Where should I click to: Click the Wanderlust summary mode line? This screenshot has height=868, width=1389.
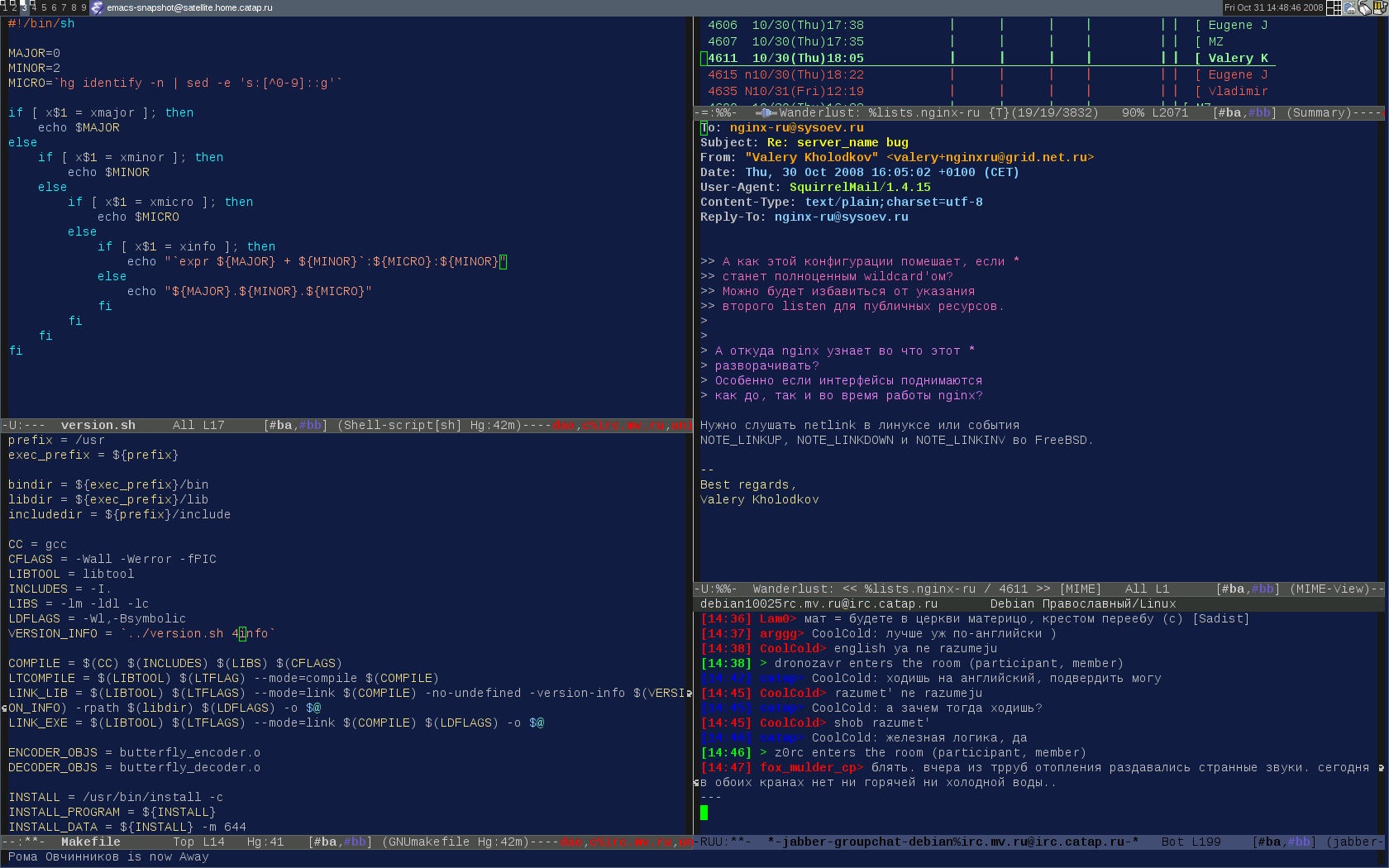(x=1038, y=113)
